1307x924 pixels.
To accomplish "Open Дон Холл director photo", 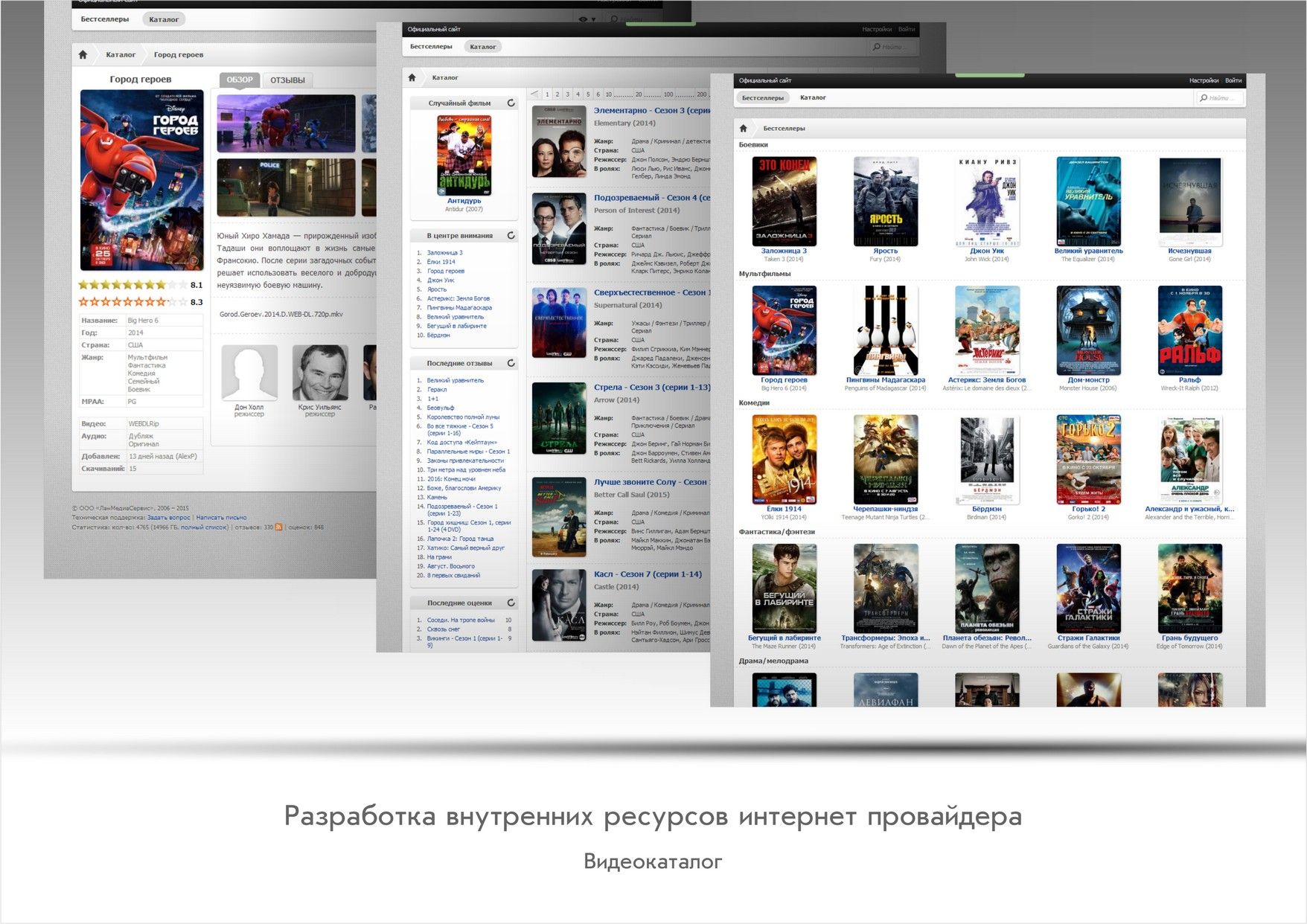I will (249, 373).
